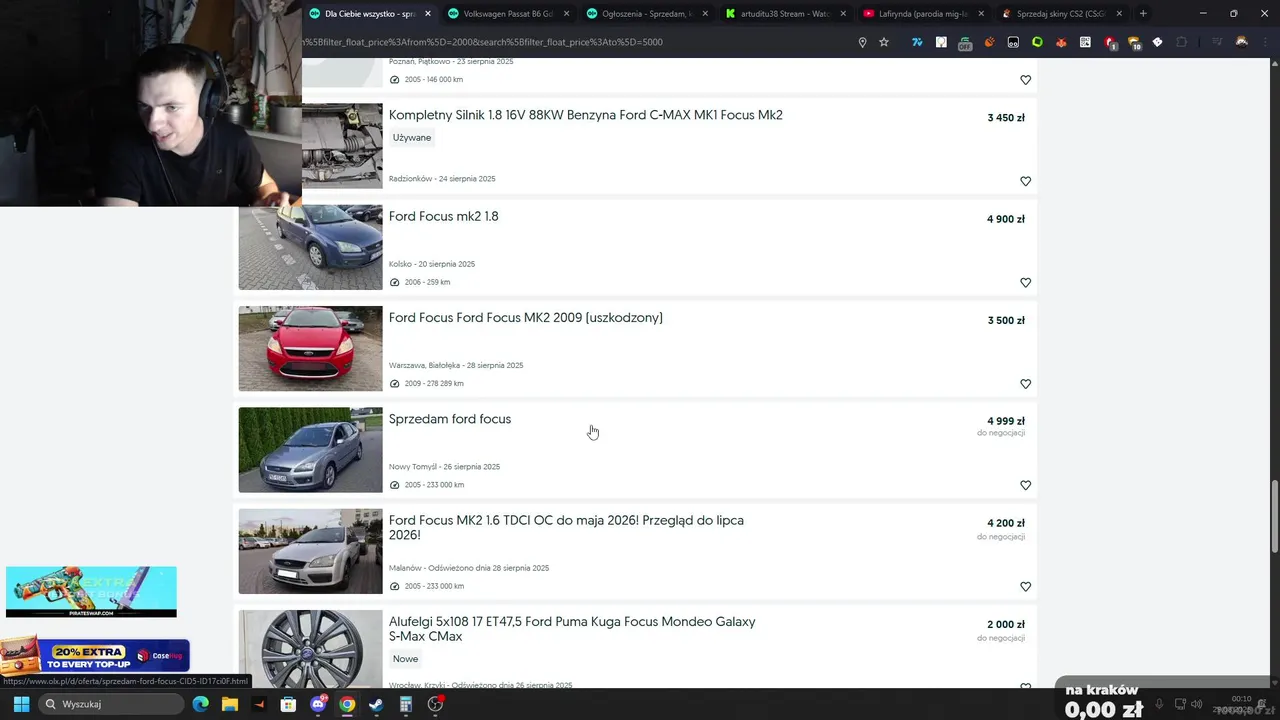
Task: Click the blue 7tv extension icon
Action: coord(917,42)
